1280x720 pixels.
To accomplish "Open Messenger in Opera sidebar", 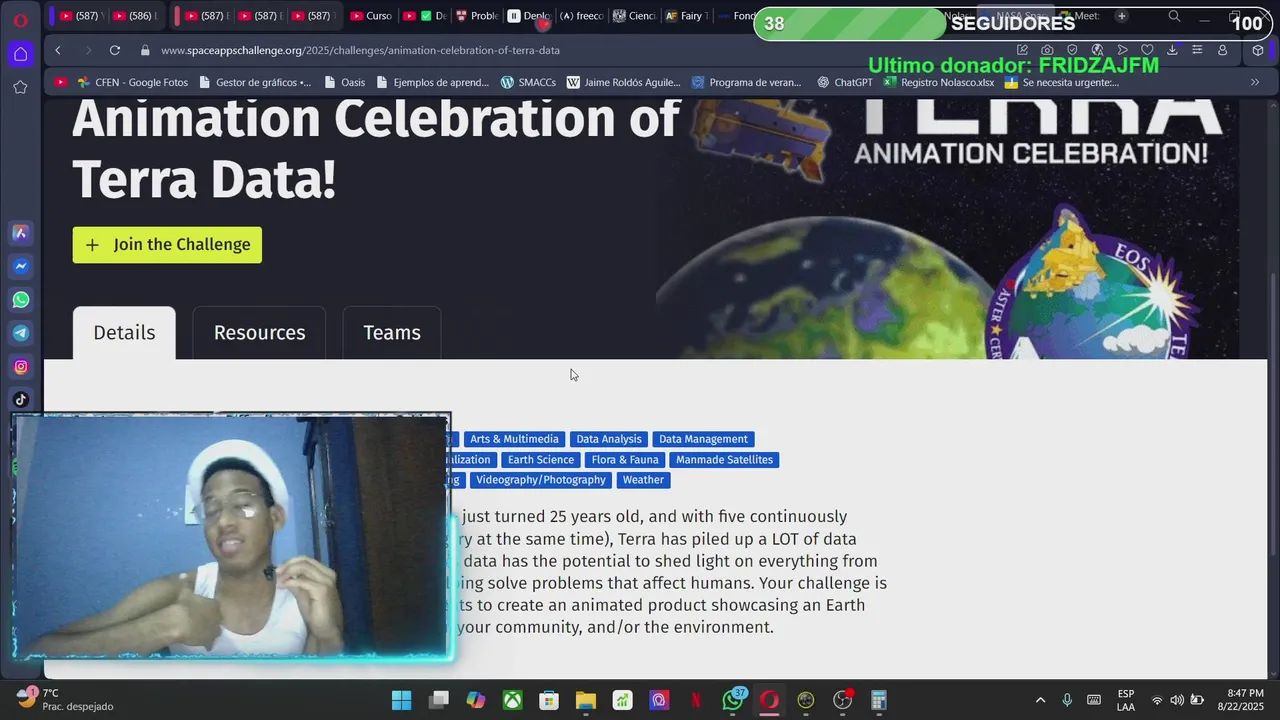I will (x=20, y=266).
